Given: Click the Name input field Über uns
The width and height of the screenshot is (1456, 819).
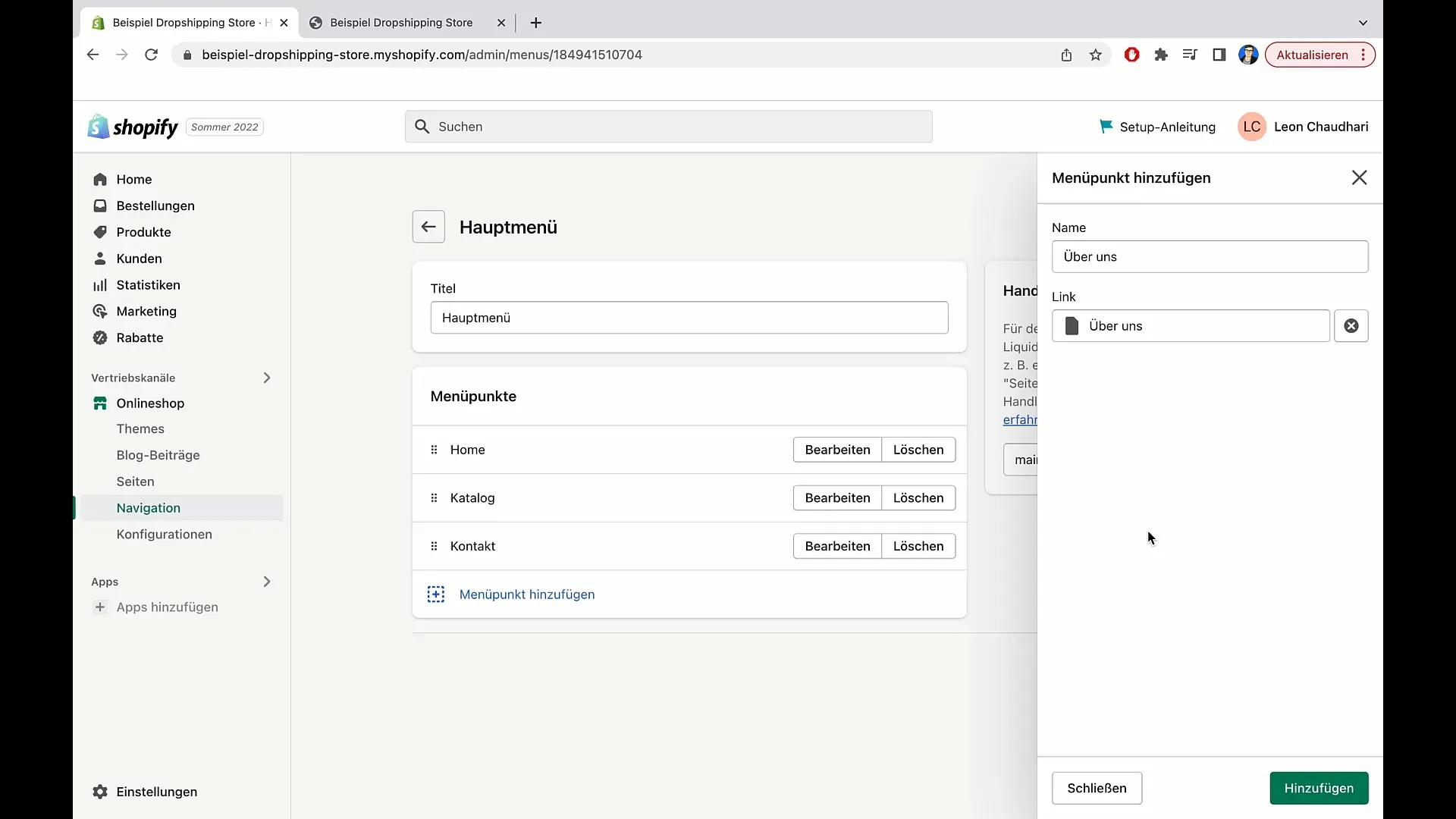Looking at the screenshot, I should 1210,256.
